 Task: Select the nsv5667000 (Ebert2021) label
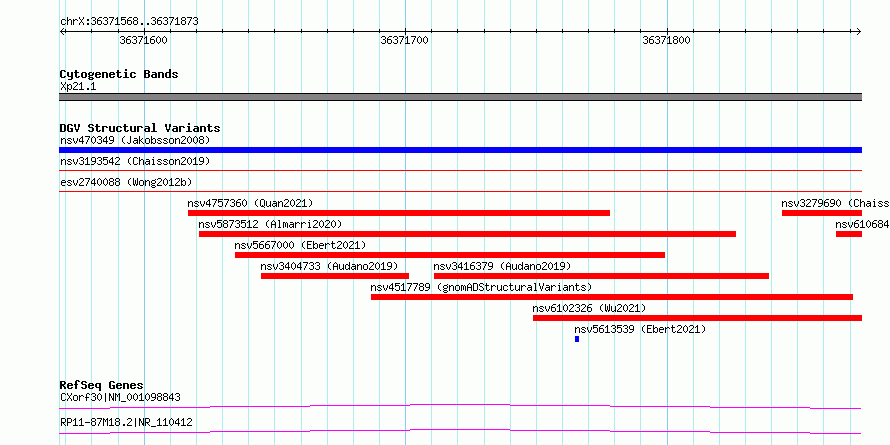point(300,245)
